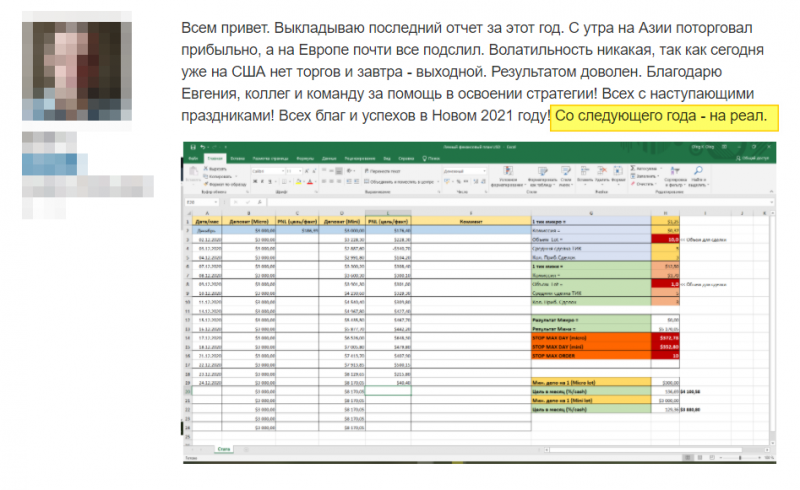Click Format as Table icon

[542, 177]
